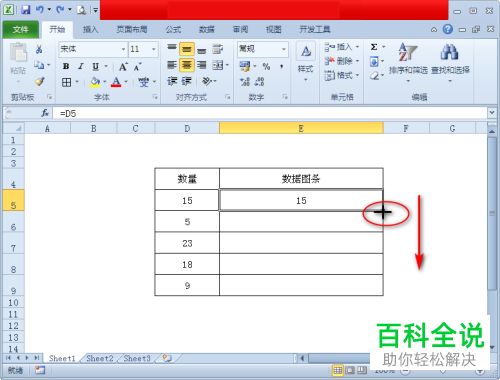Toggle middle vertical alignment
Viewport: 500px width, 380px height.
(187, 49)
